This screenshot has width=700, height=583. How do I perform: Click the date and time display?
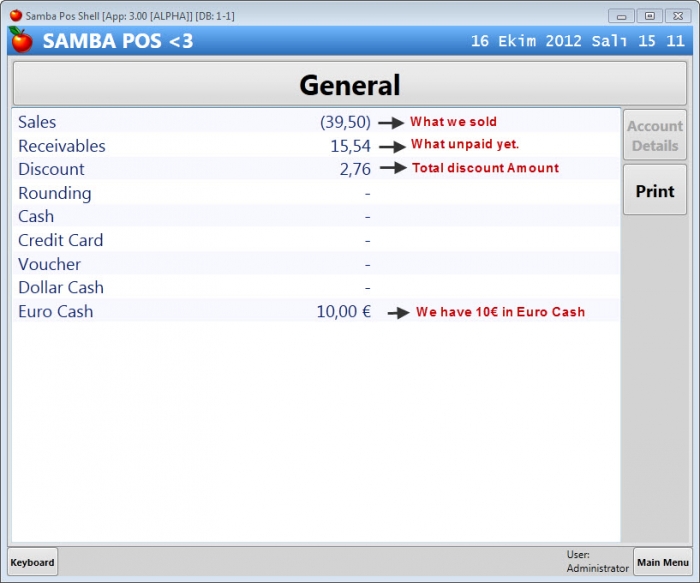point(578,41)
